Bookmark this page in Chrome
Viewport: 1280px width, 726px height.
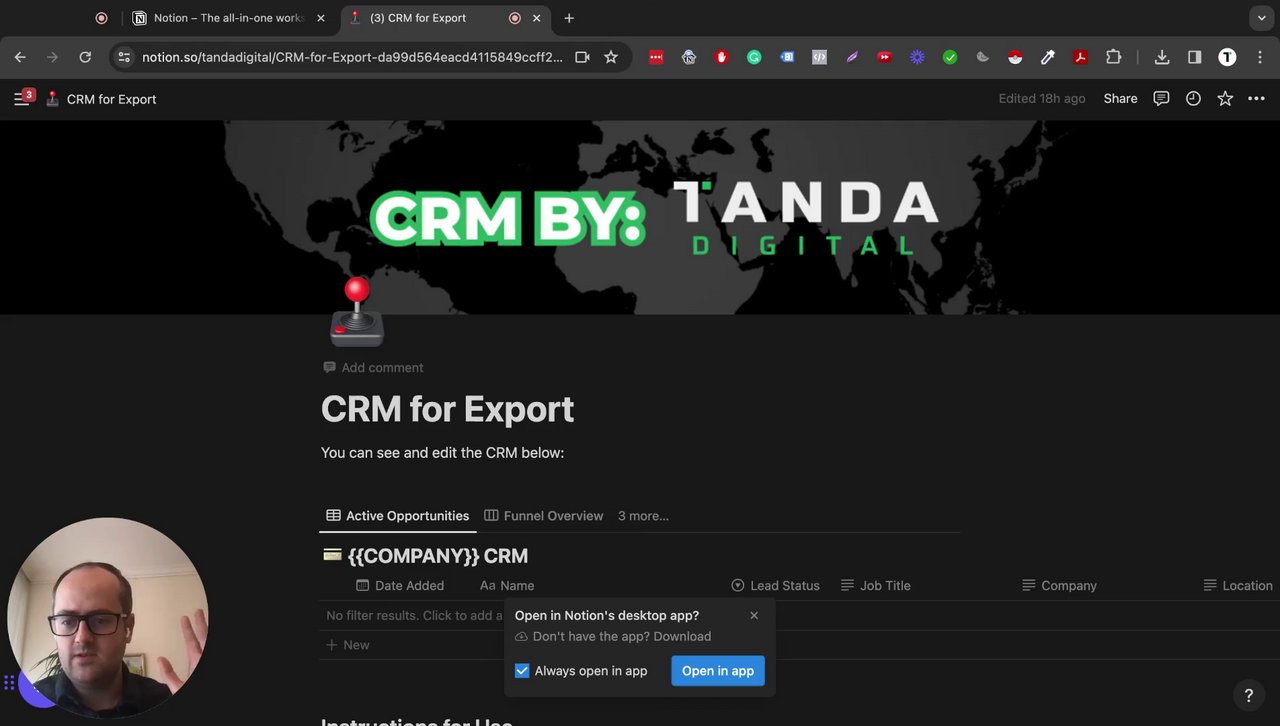(611, 57)
